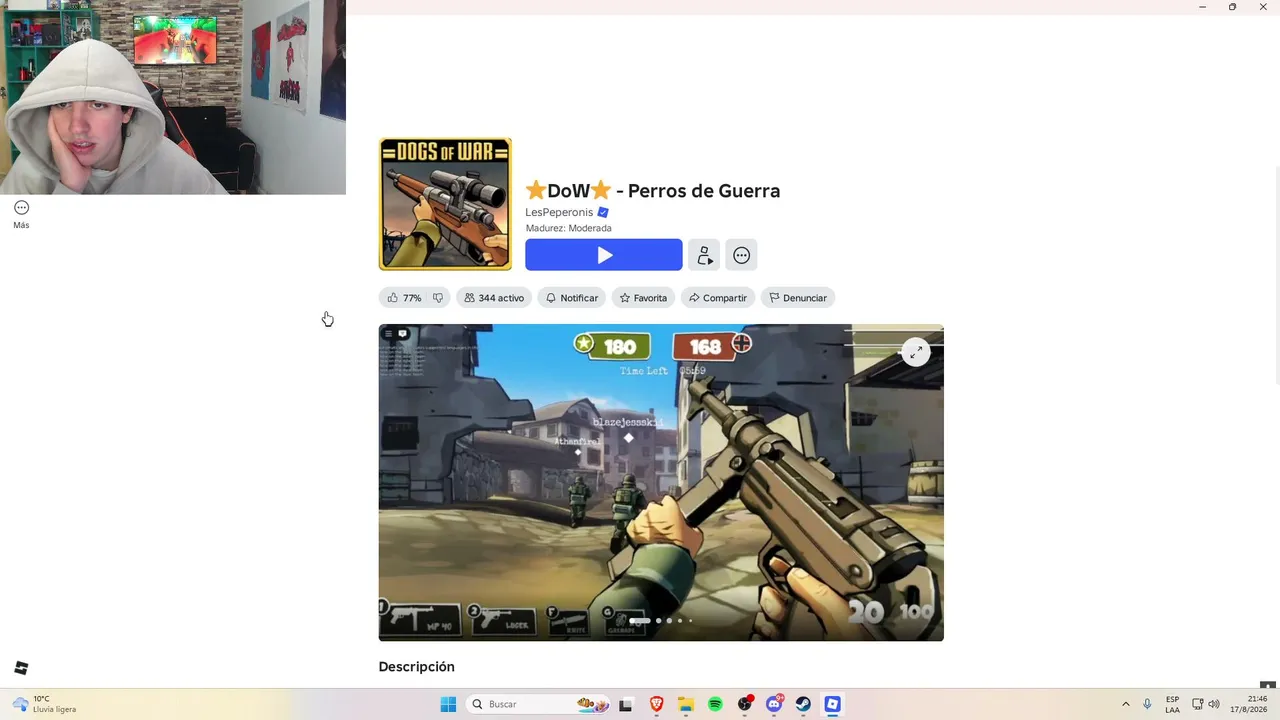Open Discord from the taskbar
This screenshot has height=720, width=1280.
(774, 704)
